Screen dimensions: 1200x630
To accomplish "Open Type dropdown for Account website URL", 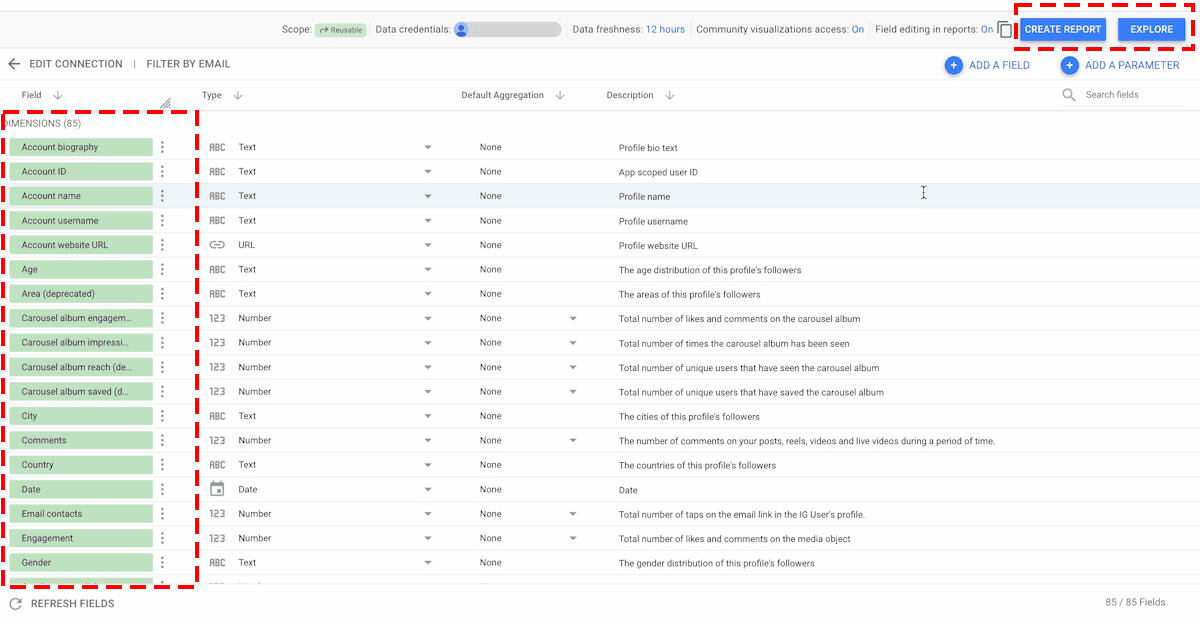I will point(427,245).
